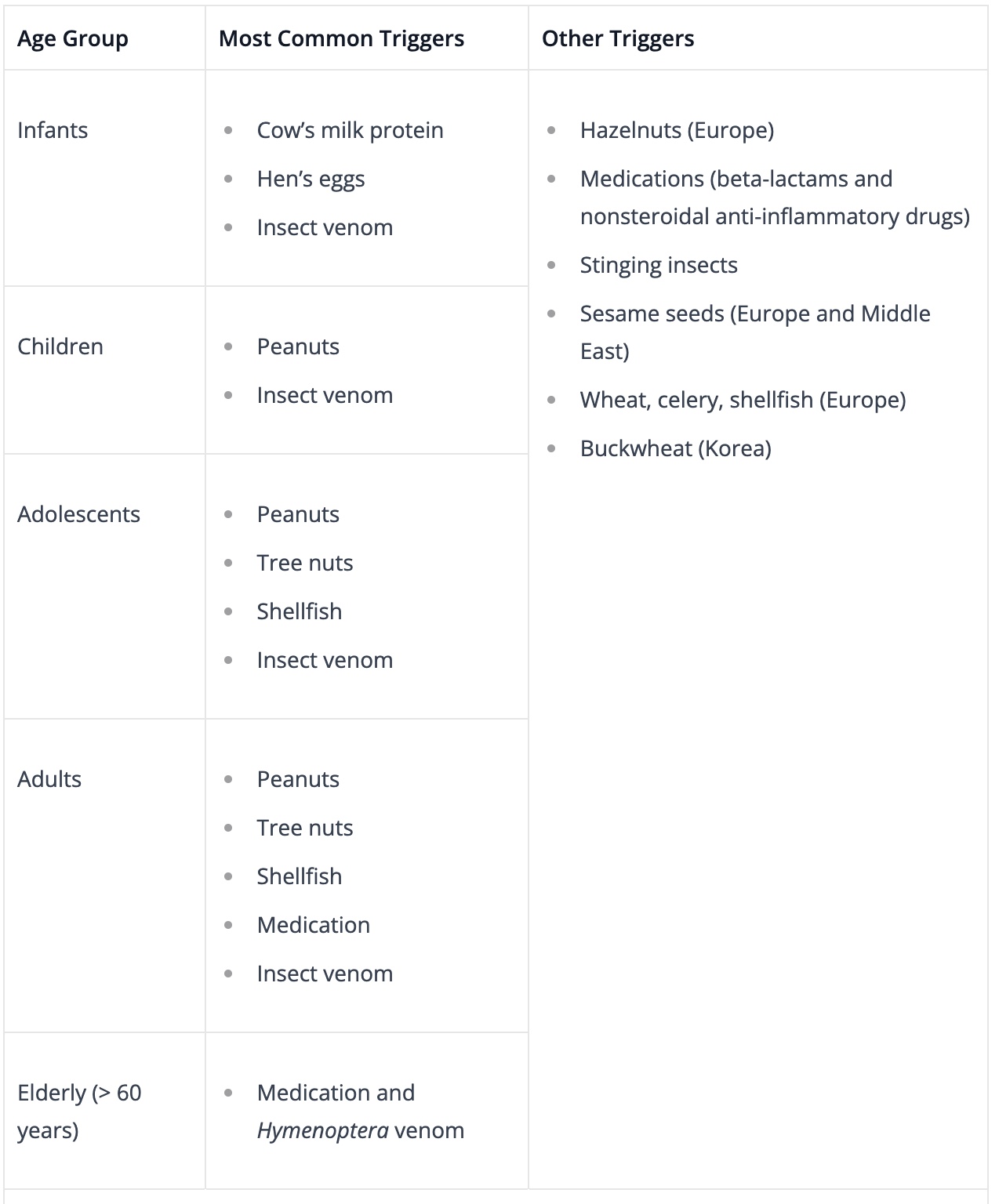Click Hen's eggs list item
This screenshot has height=1204, width=999.
coord(311,179)
